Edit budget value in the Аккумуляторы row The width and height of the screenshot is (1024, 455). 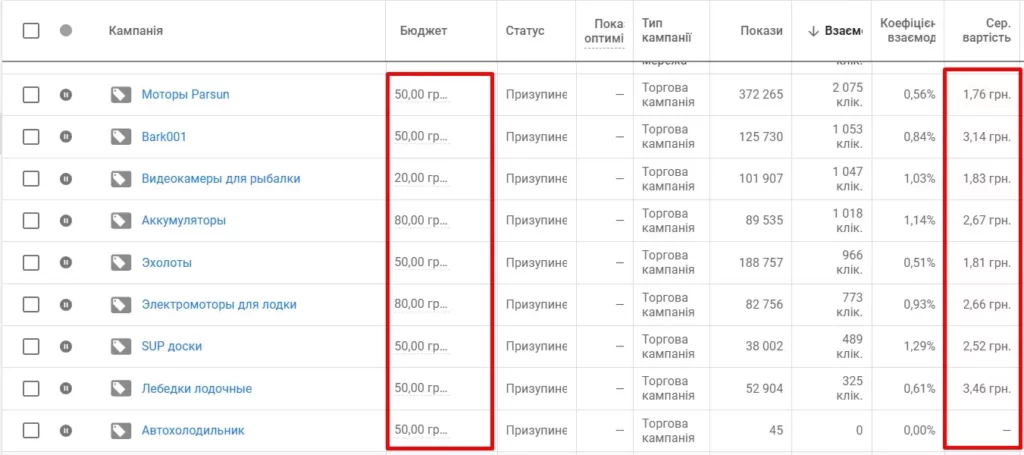(421, 221)
